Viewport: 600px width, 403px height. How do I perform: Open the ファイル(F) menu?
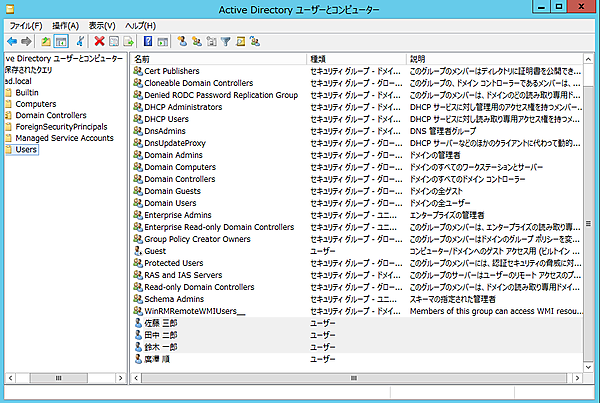click(26, 26)
